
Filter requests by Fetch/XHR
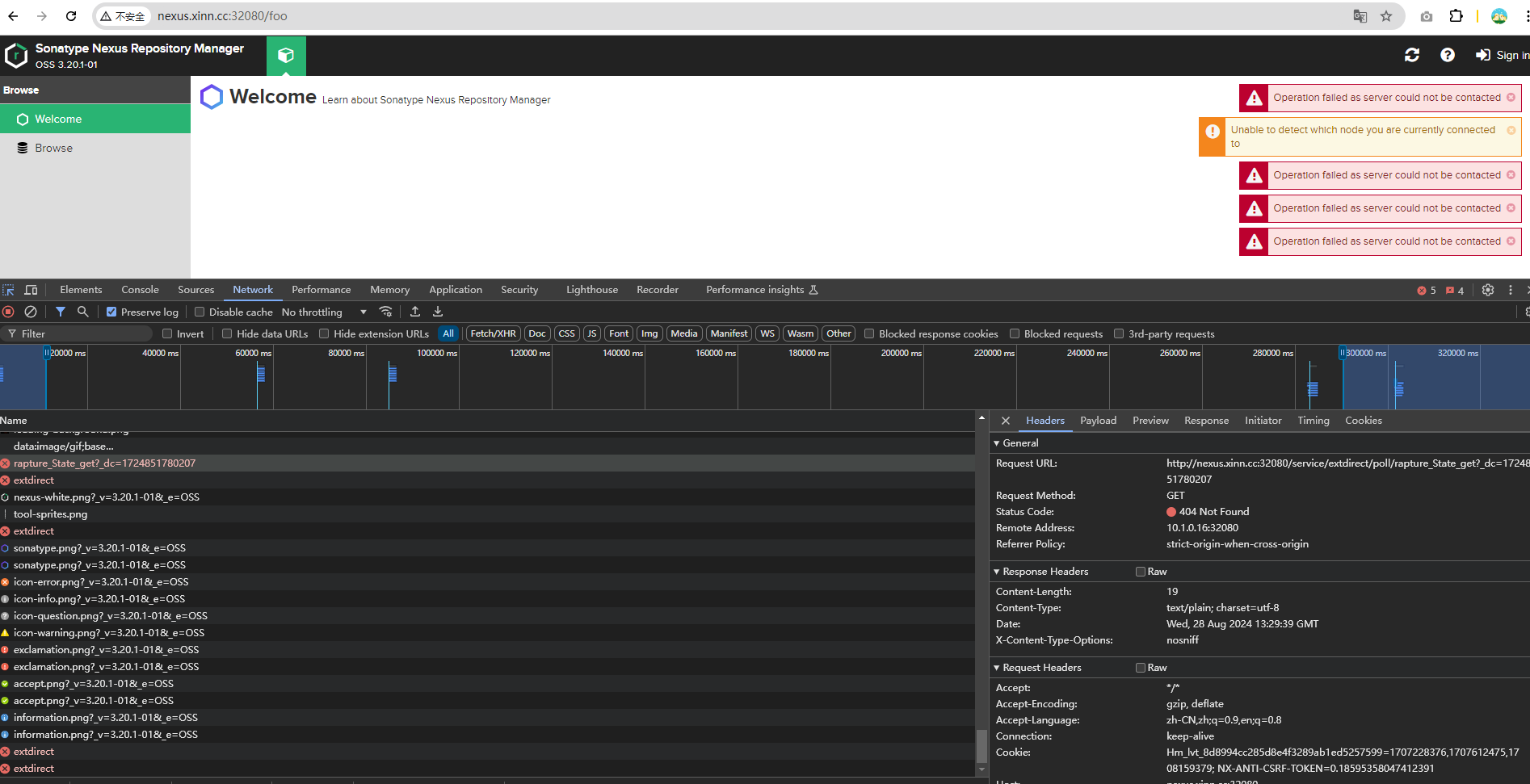493,333
